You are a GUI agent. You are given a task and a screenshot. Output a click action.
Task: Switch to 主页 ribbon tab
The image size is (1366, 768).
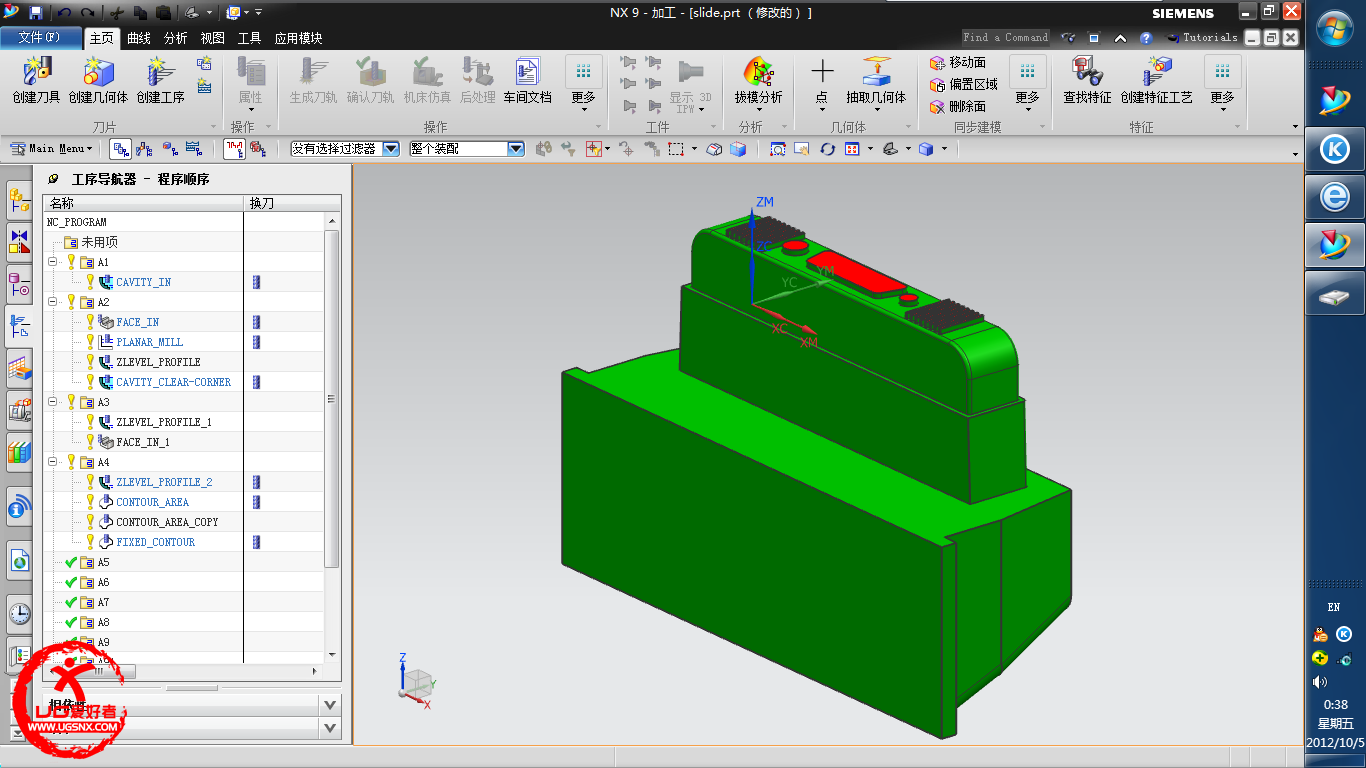click(102, 38)
